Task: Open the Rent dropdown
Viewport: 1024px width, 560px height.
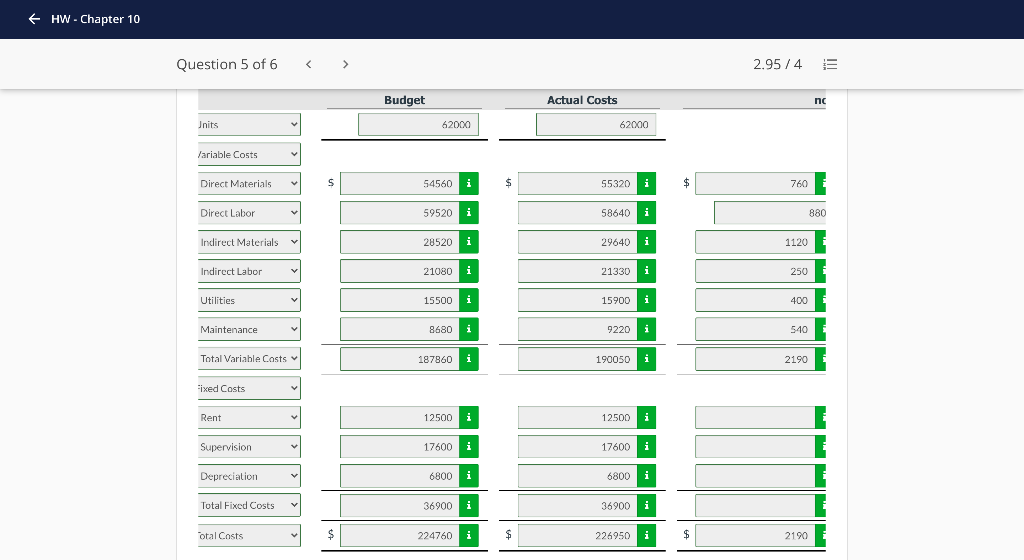Action: click(x=249, y=418)
